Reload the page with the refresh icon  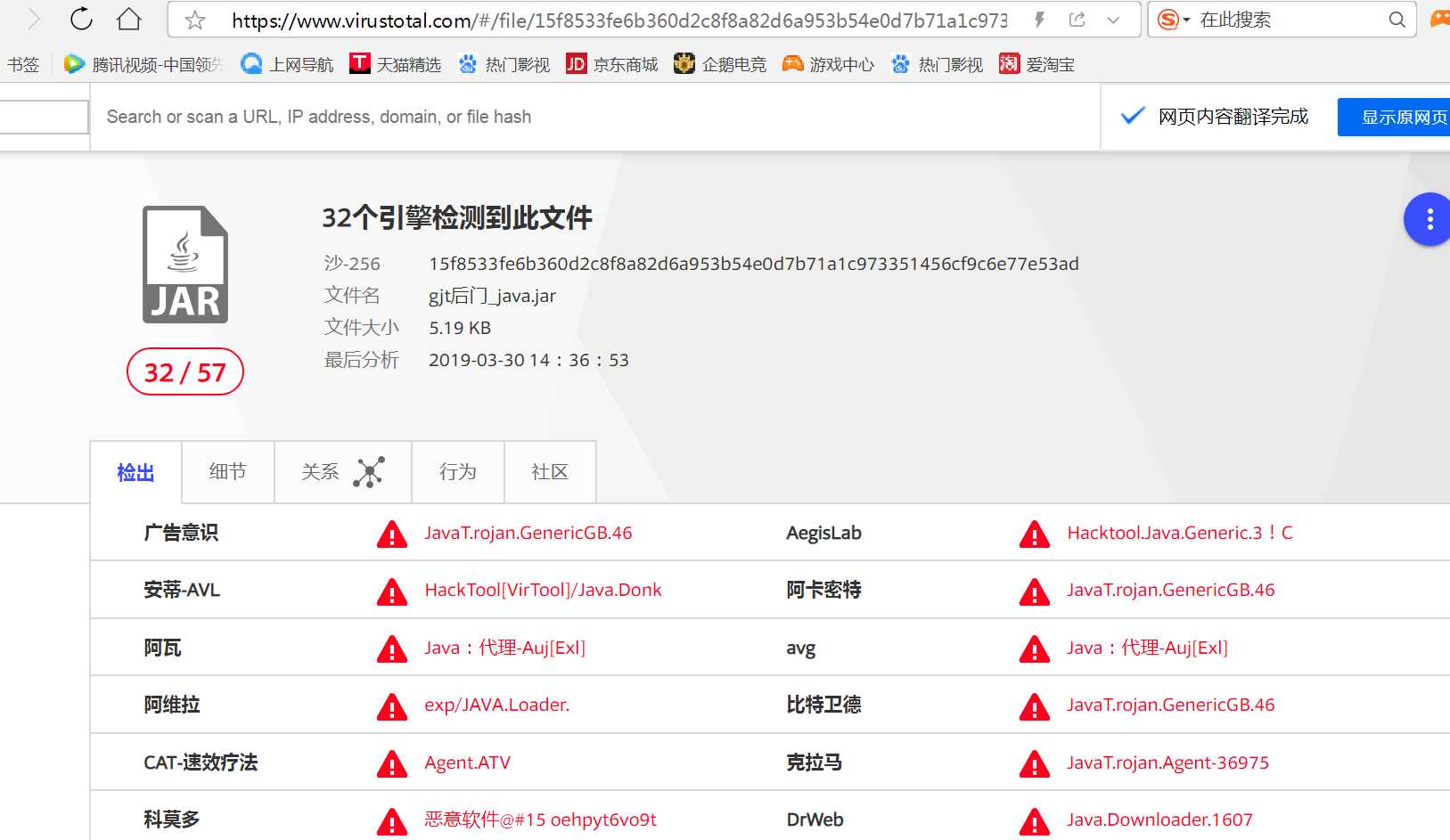click(x=81, y=19)
